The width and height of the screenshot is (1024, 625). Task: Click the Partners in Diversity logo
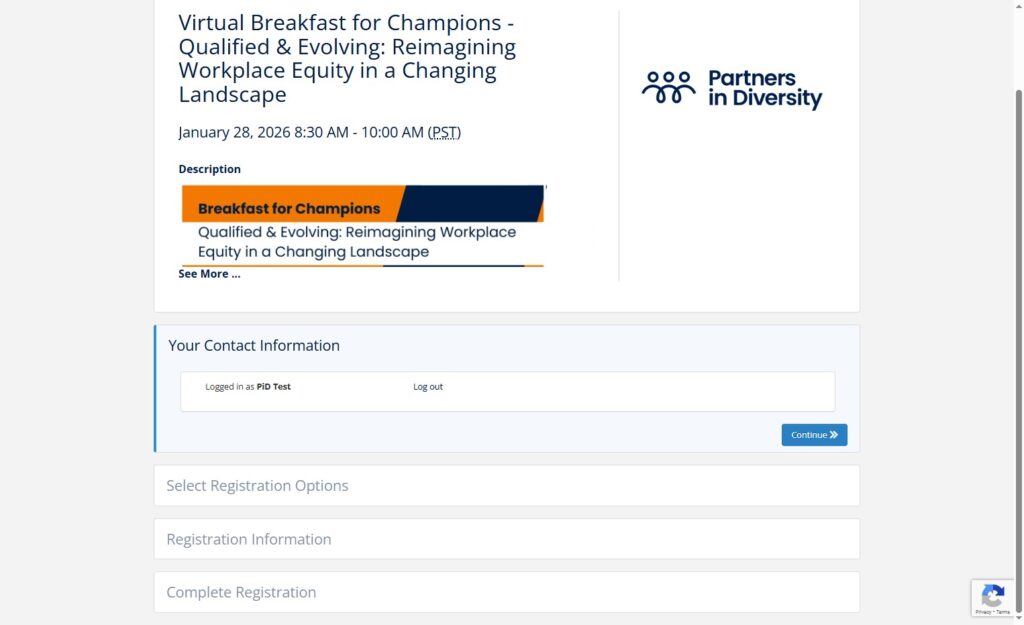(x=731, y=89)
